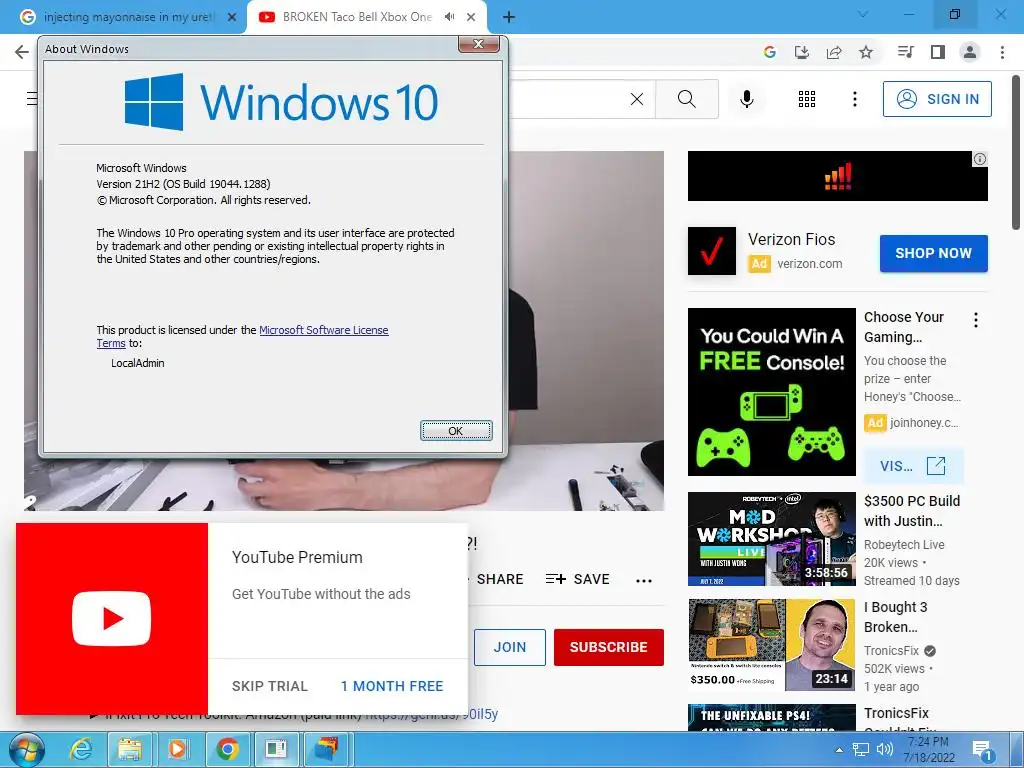Switch to the BROKEN Taco Bell Xbox tab
Viewport: 1024px width, 768px height.
(357, 17)
